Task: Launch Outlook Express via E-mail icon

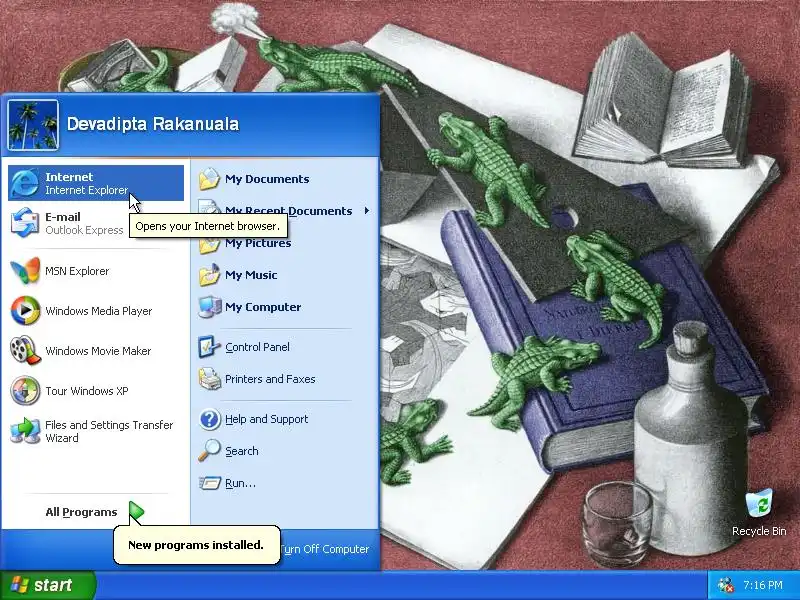Action: coord(24,223)
